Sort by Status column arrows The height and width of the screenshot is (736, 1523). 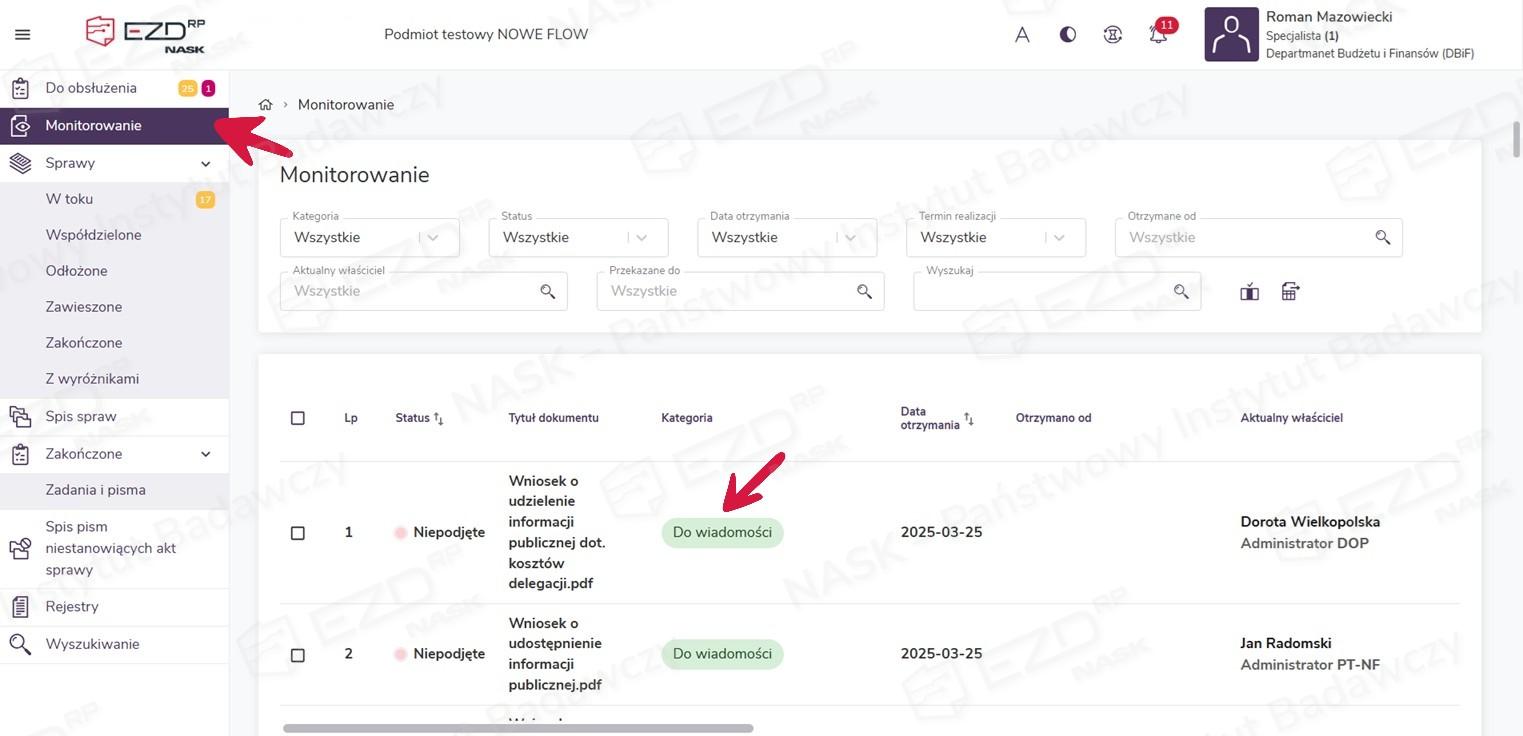tap(438, 419)
